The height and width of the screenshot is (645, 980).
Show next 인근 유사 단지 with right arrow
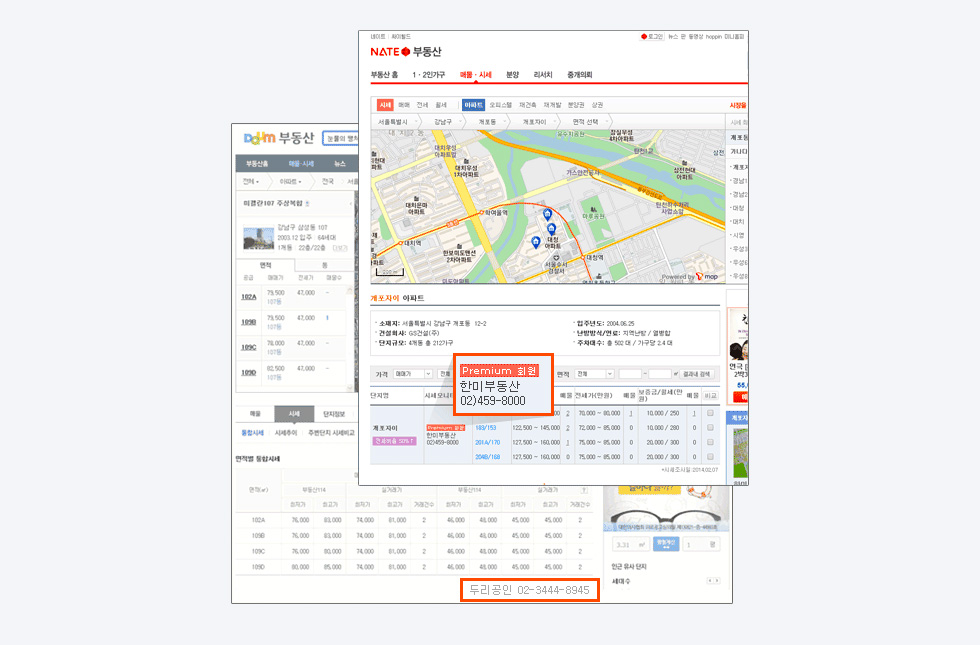point(716,581)
